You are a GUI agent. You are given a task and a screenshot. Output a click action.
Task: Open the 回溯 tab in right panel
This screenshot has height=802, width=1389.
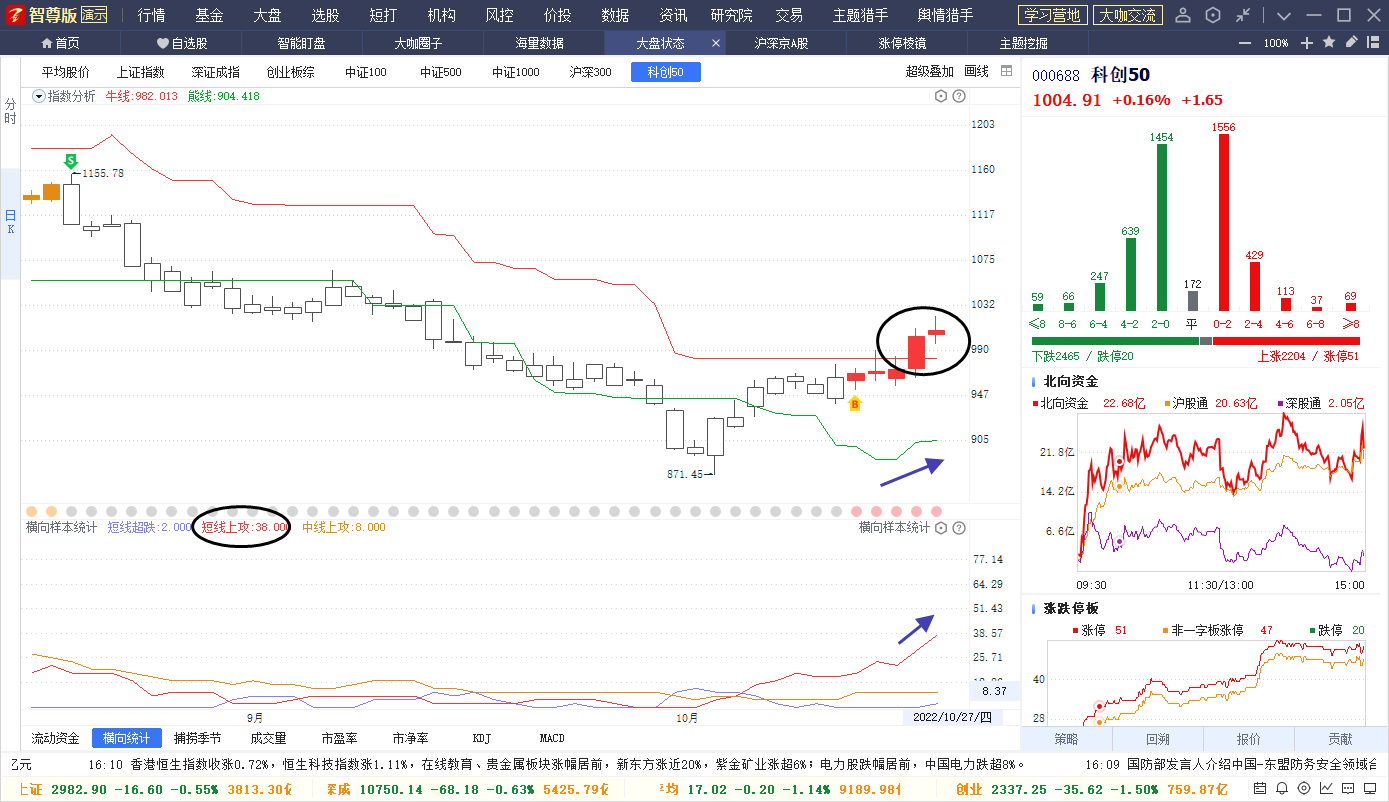1157,739
